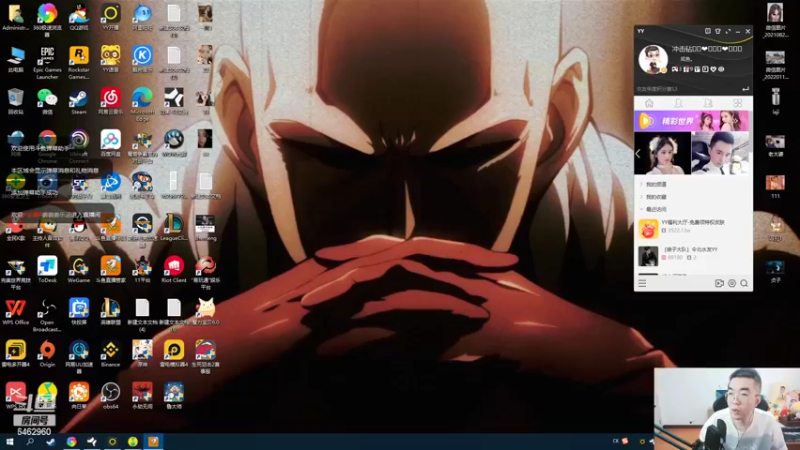This screenshot has width=800, height=450.
Task: Expand the first collapsed section in YY list
Action: point(654,184)
